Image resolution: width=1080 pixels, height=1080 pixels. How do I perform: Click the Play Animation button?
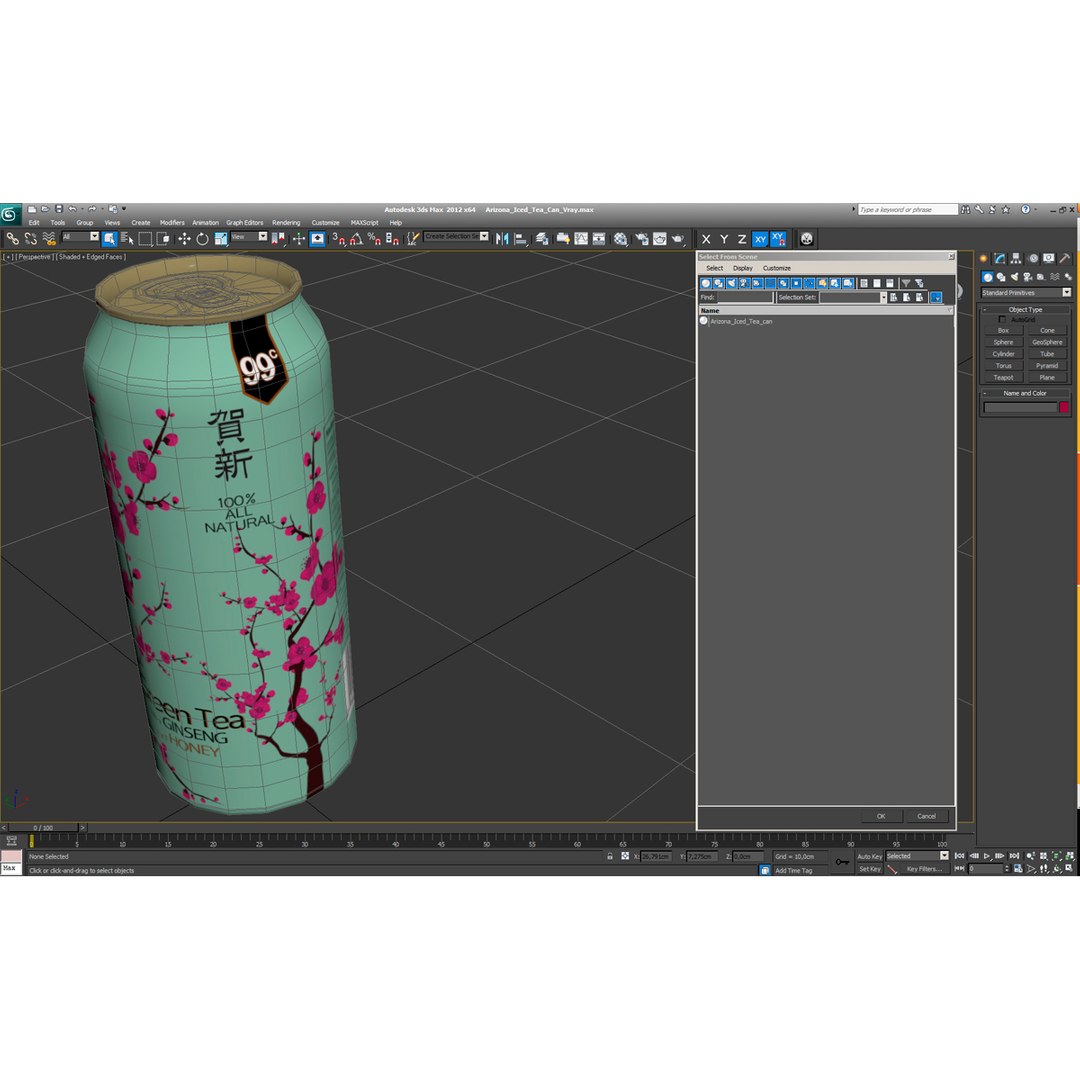pyautogui.click(x=987, y=856)
